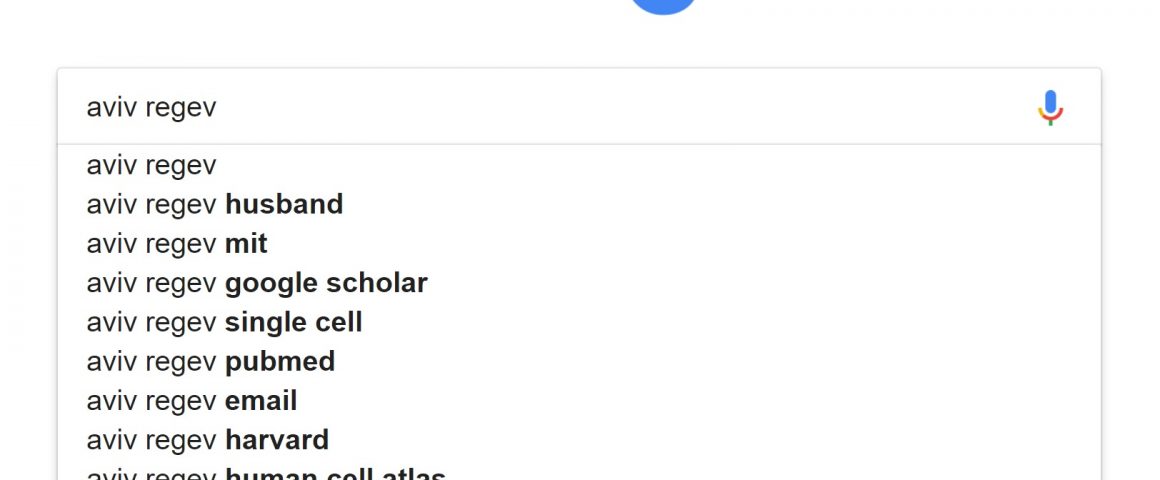Select the 'aviv regev google scholar' suggestion
The height and width of the screenshot is (480, 1160).
pyautogui.click(x=579, y=283)
